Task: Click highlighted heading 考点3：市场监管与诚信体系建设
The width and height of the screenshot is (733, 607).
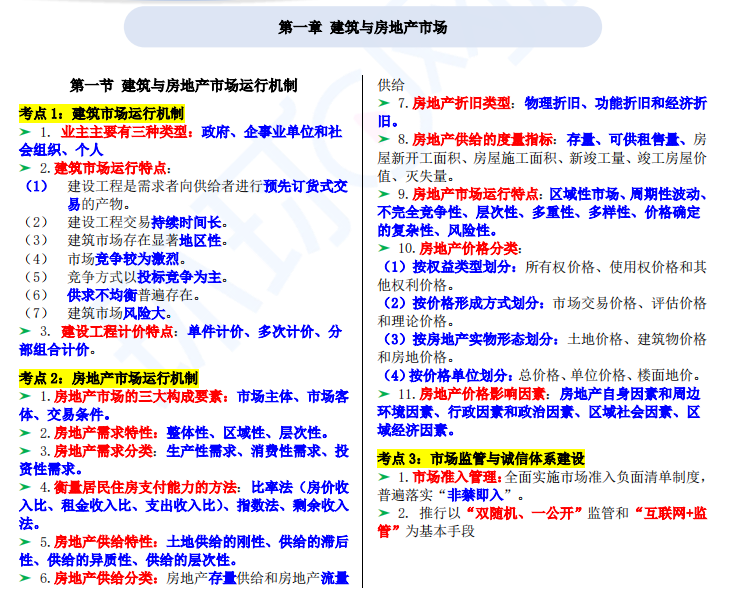Action: point(481,458)
